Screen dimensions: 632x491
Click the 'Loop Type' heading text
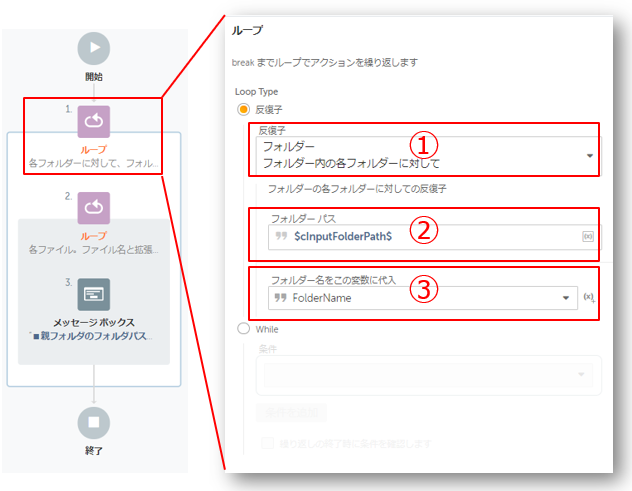point(256,92)
